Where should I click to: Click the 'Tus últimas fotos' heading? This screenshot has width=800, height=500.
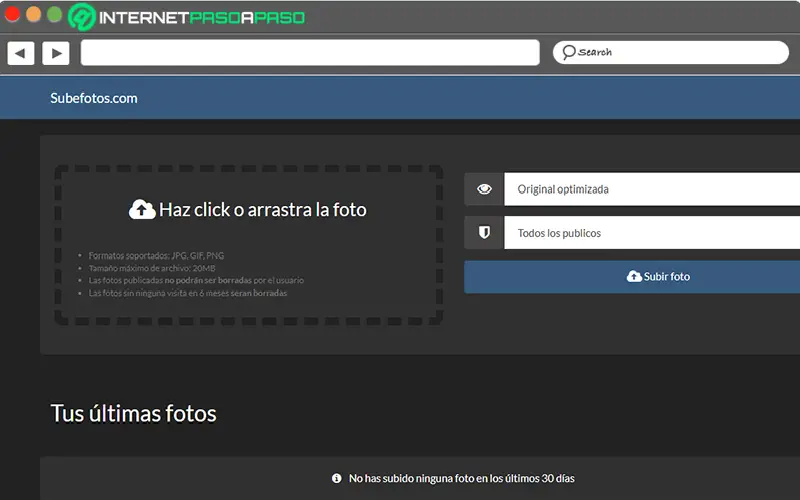[134, 413]
